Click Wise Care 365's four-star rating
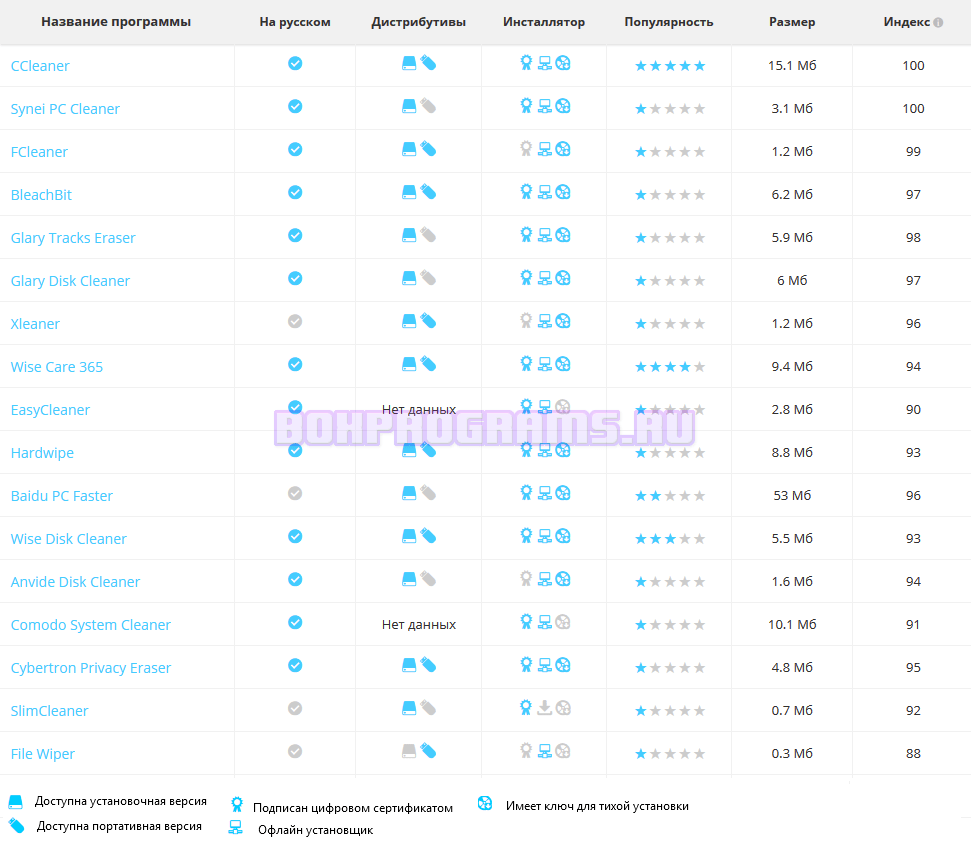Viewport: 971px width, 856px height. coord(670,367)
